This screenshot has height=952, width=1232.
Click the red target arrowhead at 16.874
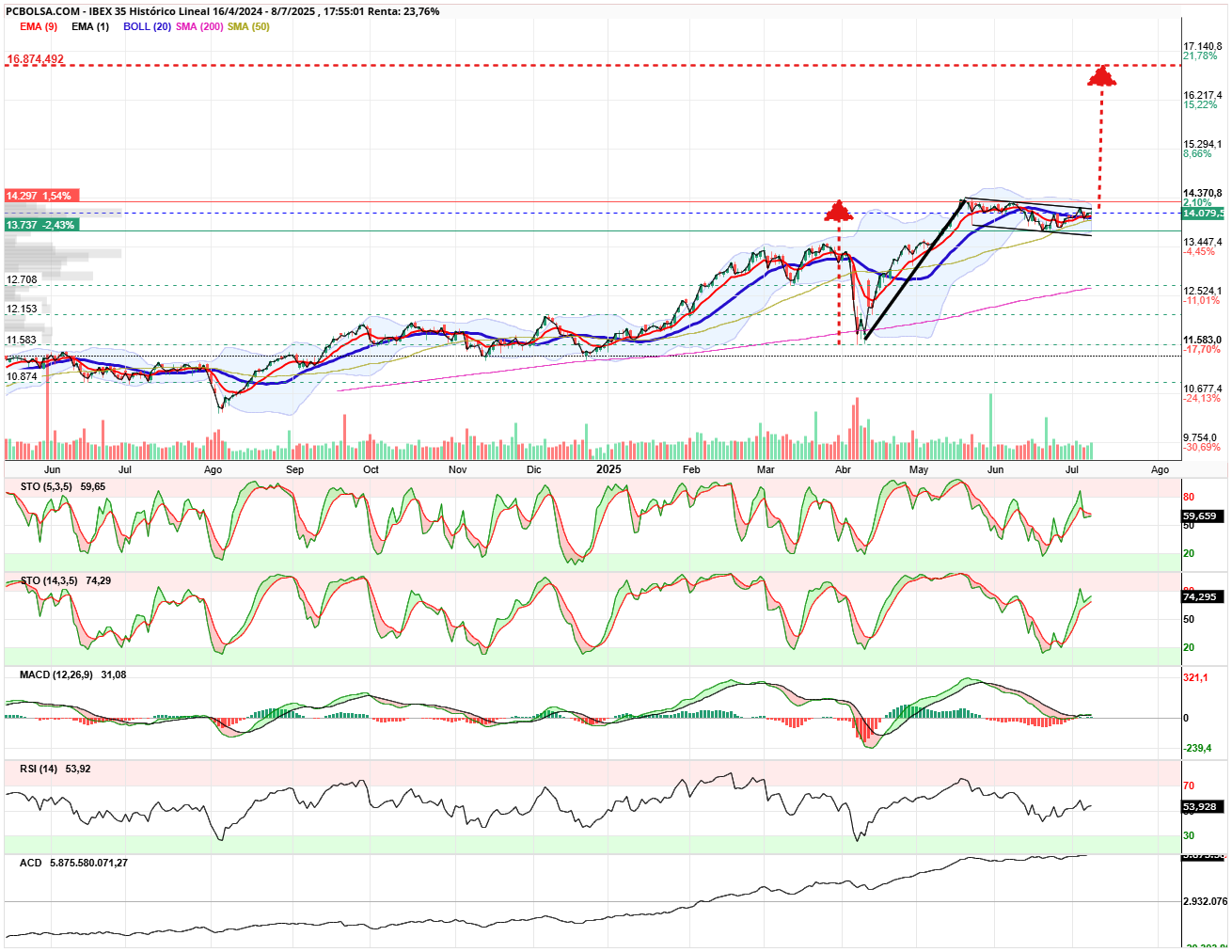click(x=1101, y=76)
